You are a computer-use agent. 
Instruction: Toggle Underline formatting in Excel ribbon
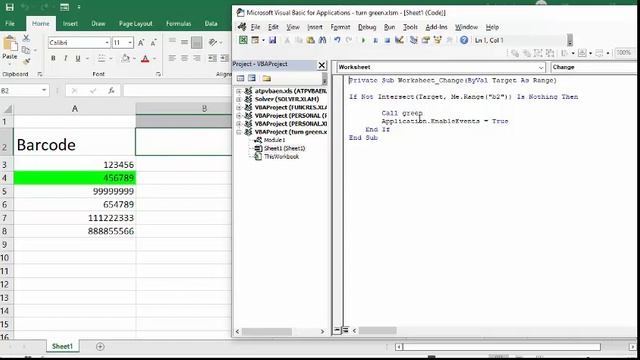click(78, 58)
